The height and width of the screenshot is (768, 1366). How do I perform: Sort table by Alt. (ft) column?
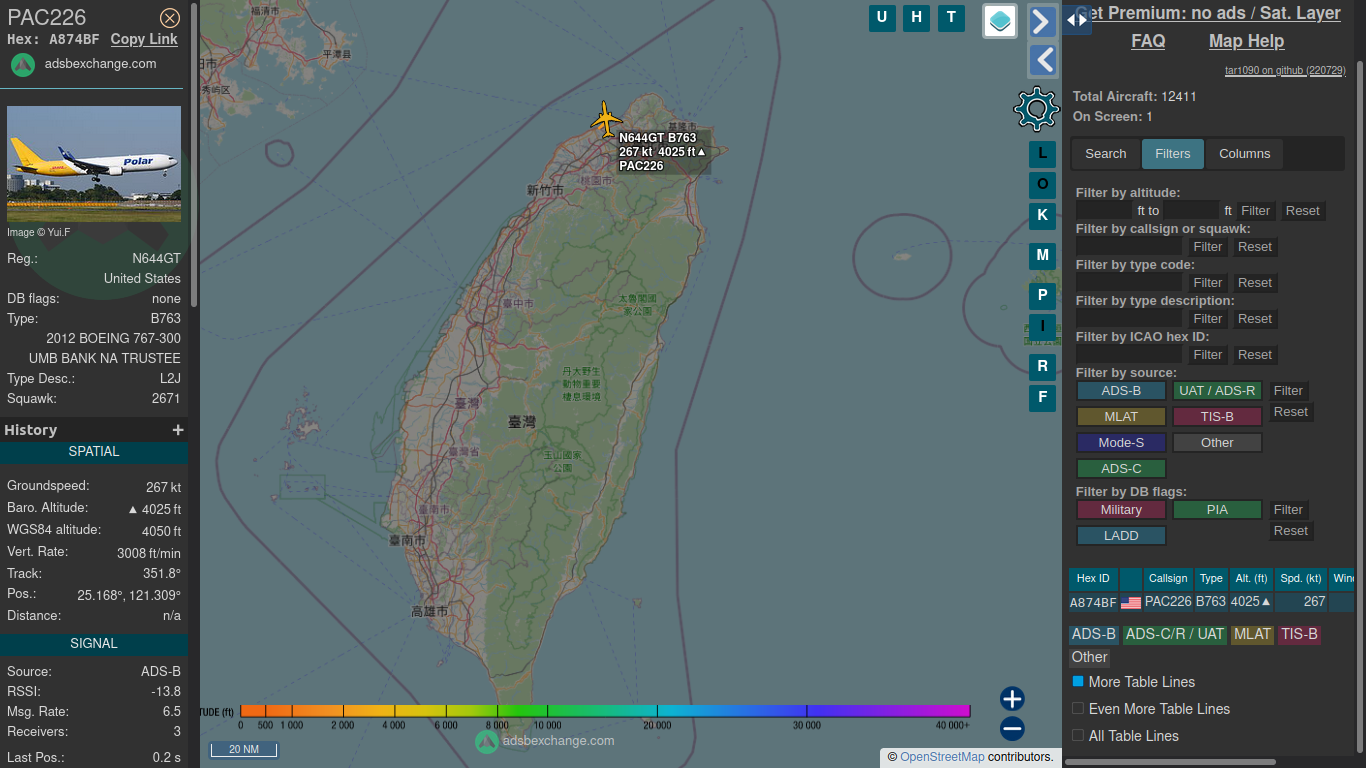coord(1251,578)
